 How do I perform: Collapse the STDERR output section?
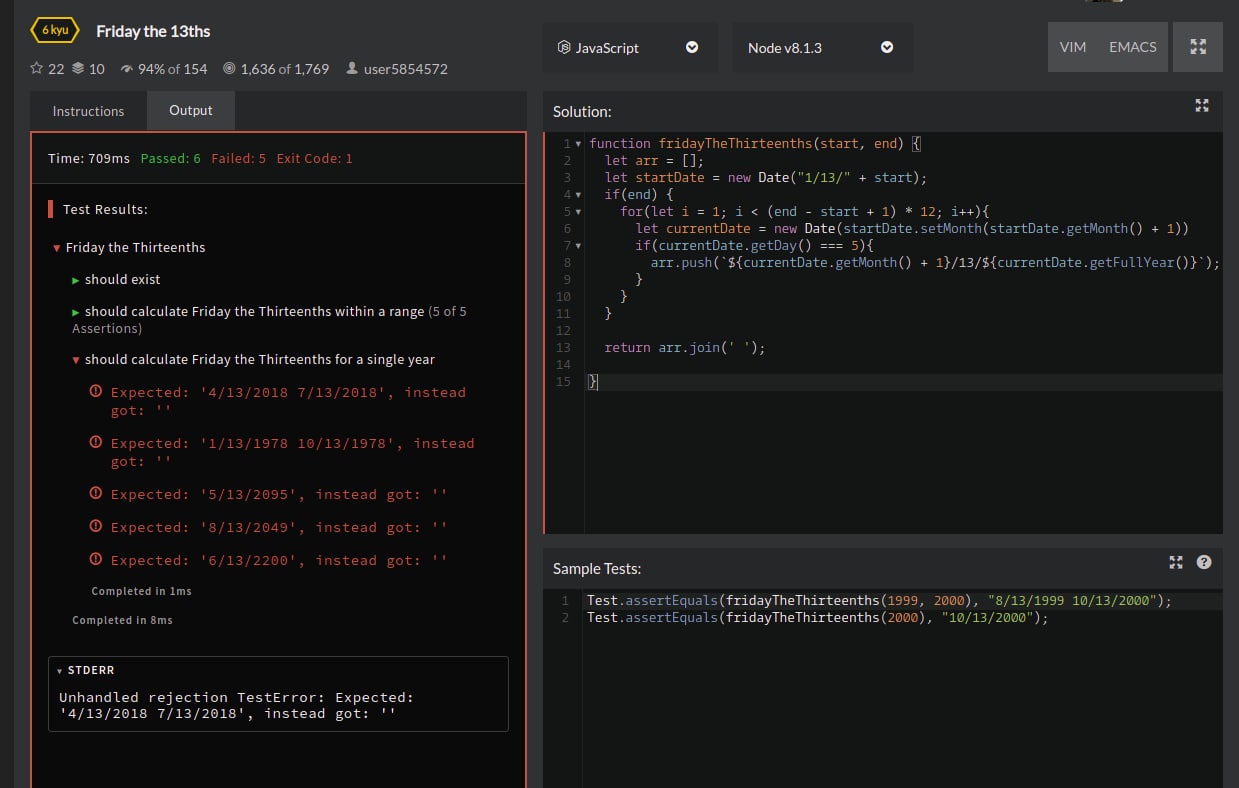click(x=59, y=671)
